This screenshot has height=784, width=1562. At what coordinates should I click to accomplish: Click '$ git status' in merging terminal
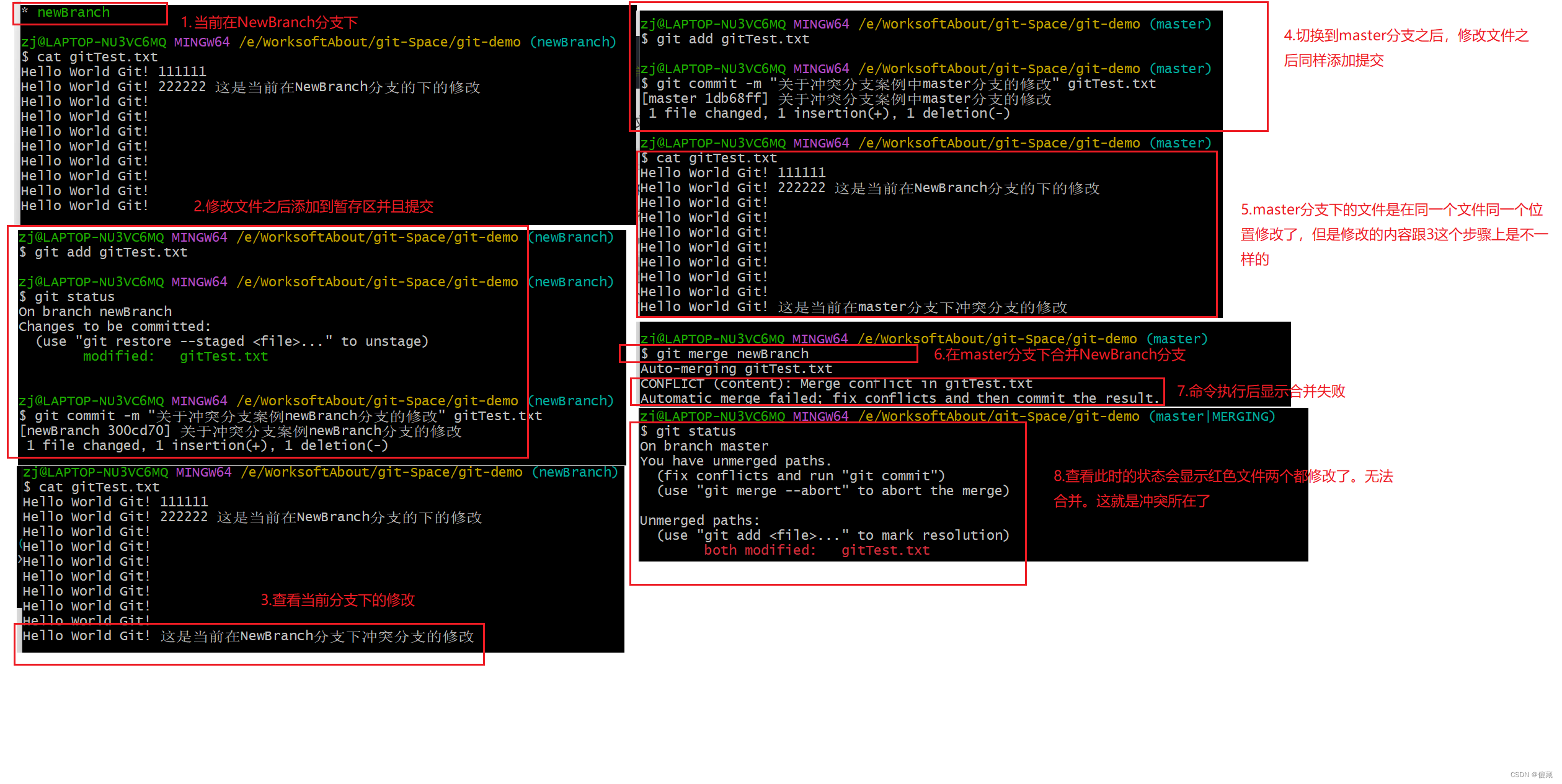coord(688,431)
